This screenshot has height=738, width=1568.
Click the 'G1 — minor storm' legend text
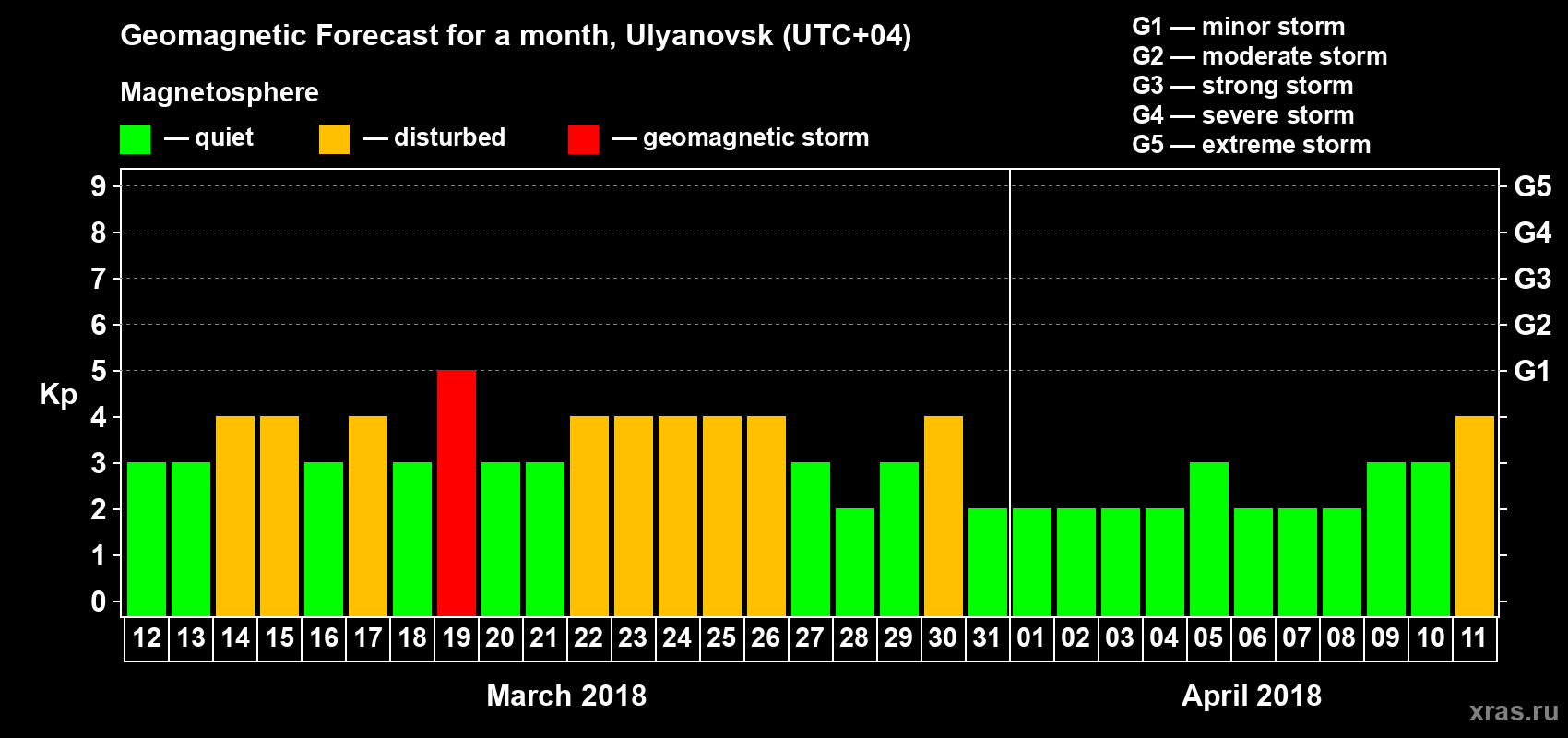[1239, 27]
